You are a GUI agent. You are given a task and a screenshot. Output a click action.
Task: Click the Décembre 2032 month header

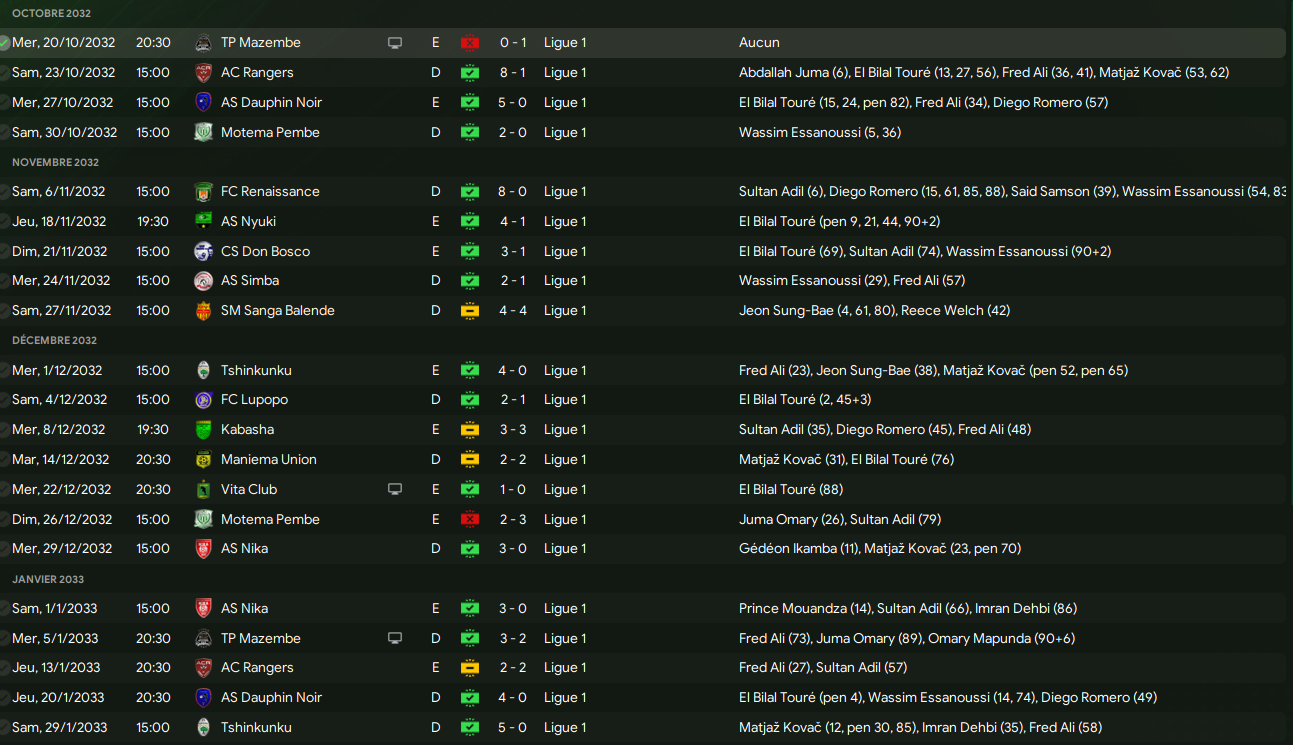click(x=54, y=341)
